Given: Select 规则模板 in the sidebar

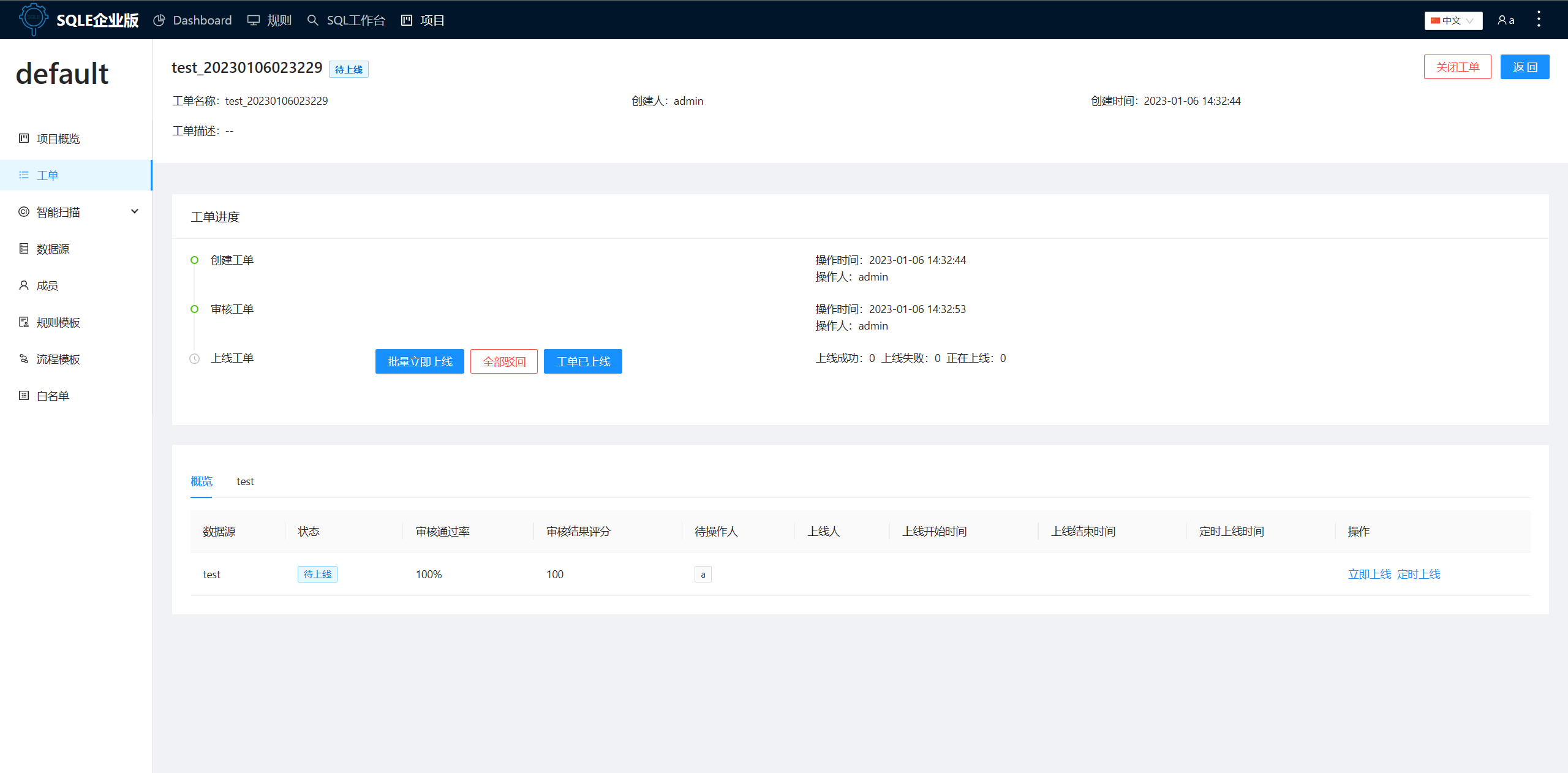Looking at the screenshot, I should click(58, 322).
